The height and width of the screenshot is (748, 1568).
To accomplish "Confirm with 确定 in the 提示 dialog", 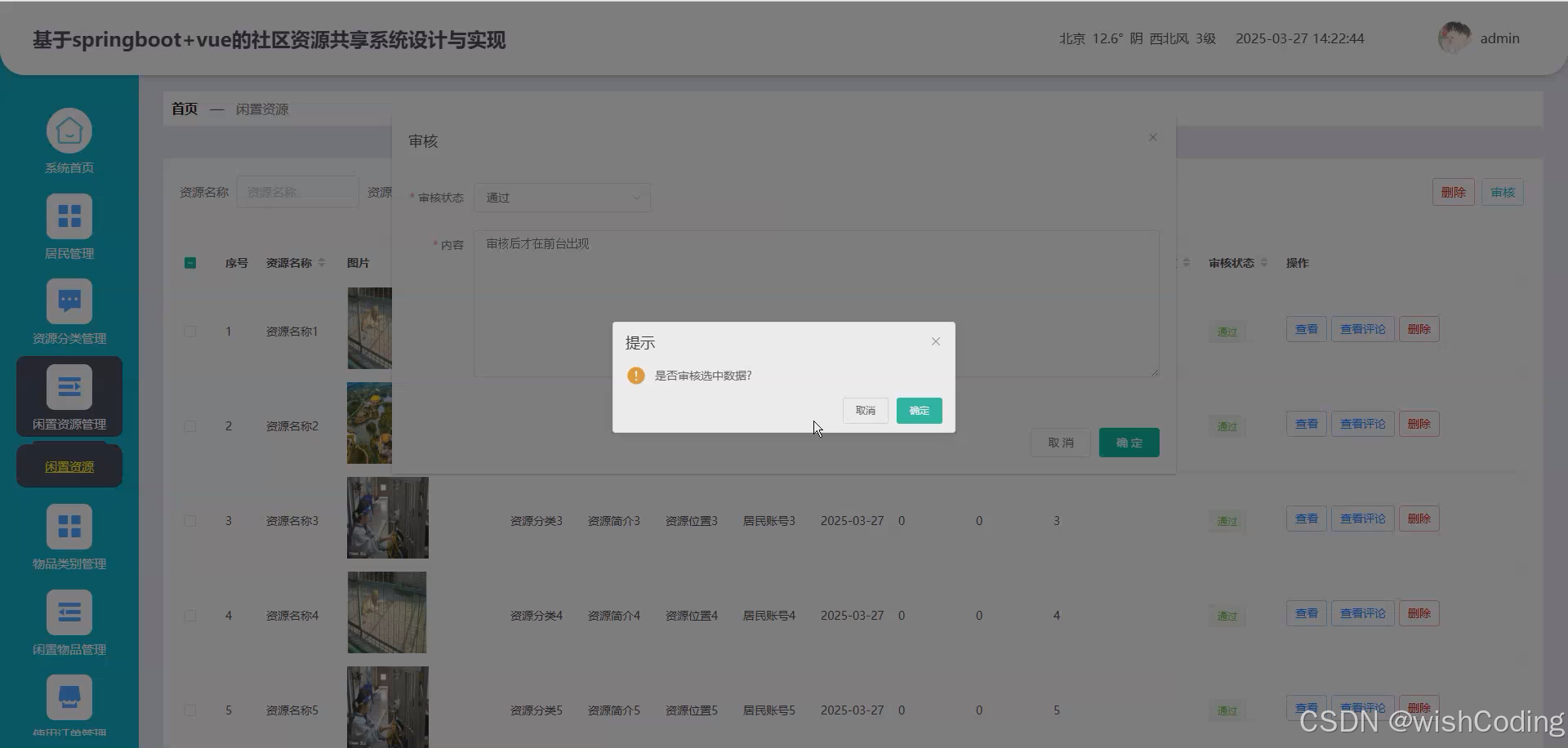I will pyautogui.click(x=918, y=410).
